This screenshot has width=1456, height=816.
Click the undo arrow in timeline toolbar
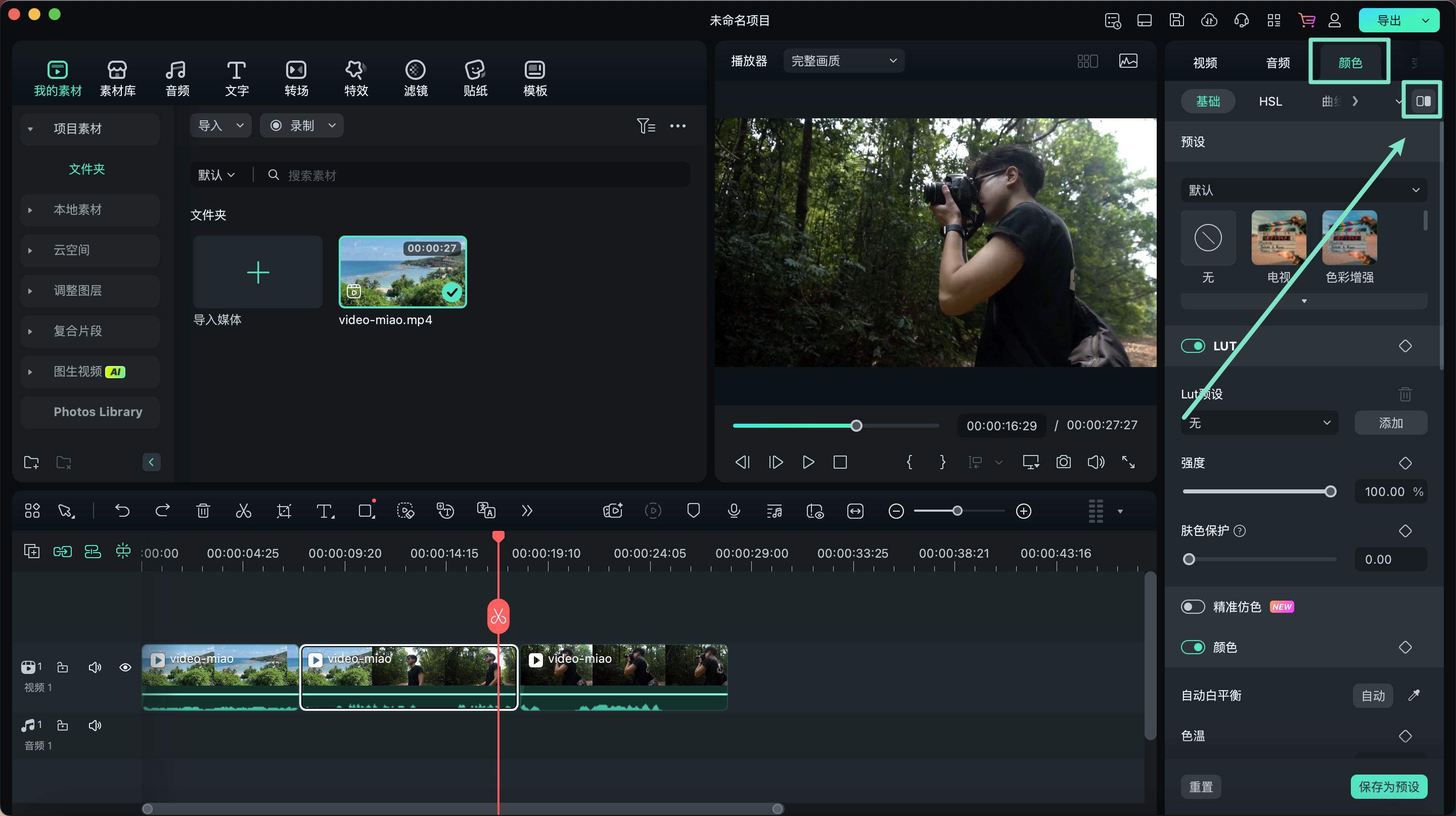122,511
